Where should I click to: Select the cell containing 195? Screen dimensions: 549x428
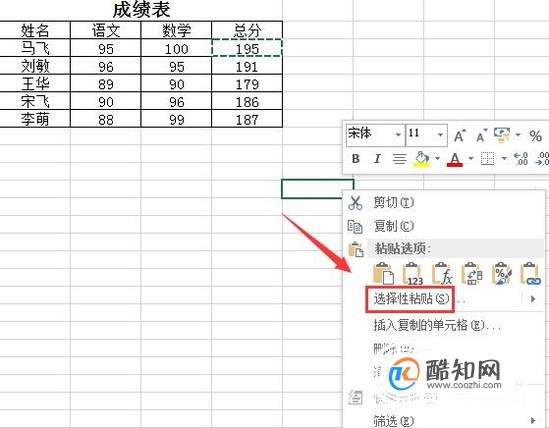point(247,48)
